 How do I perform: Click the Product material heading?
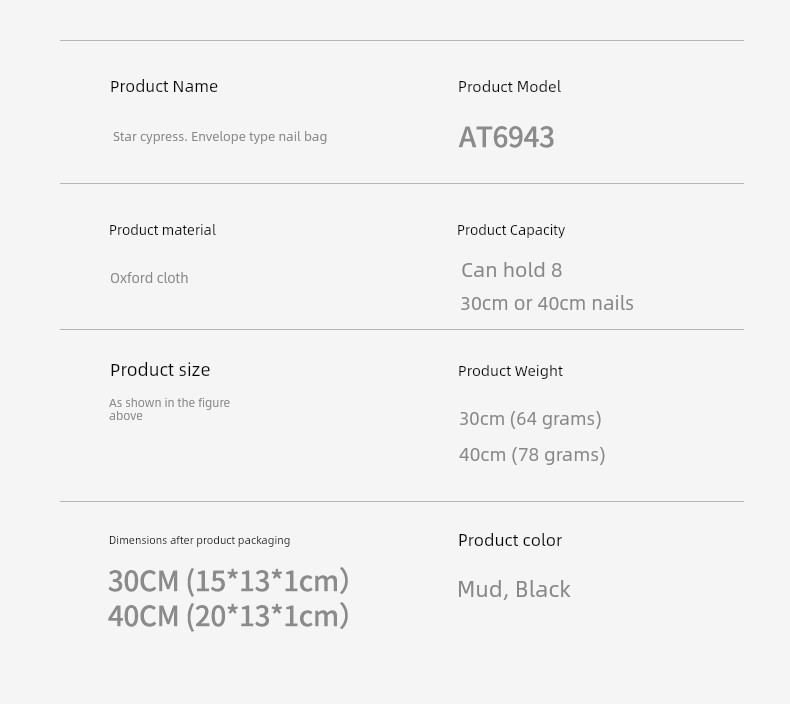pyautogui.click(x=162, y=230)
